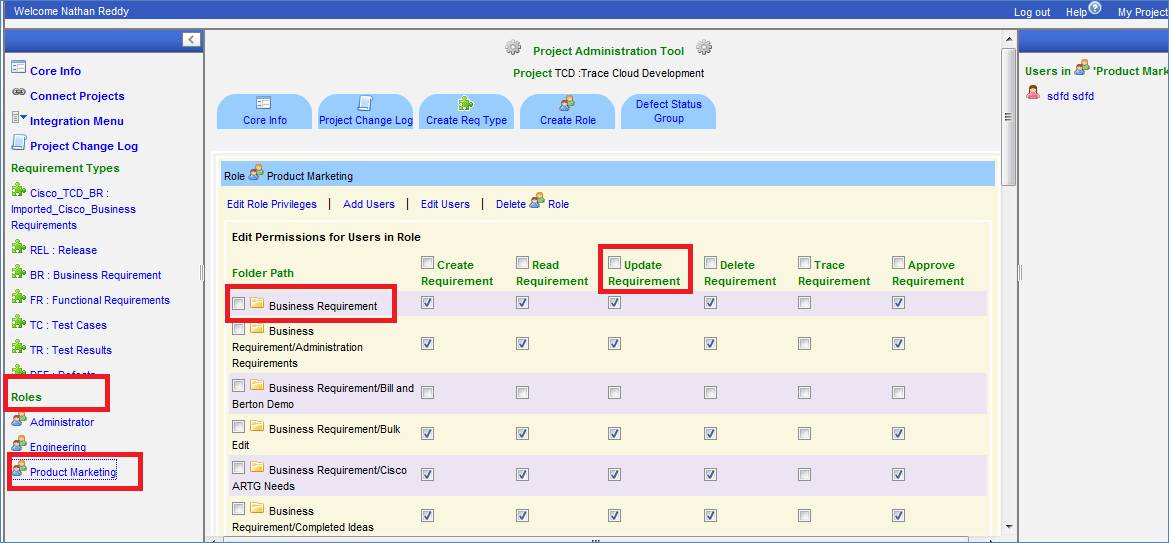Open the Create Role tab
Screen dimensions: 1169x543
click(x=568, y=112)
